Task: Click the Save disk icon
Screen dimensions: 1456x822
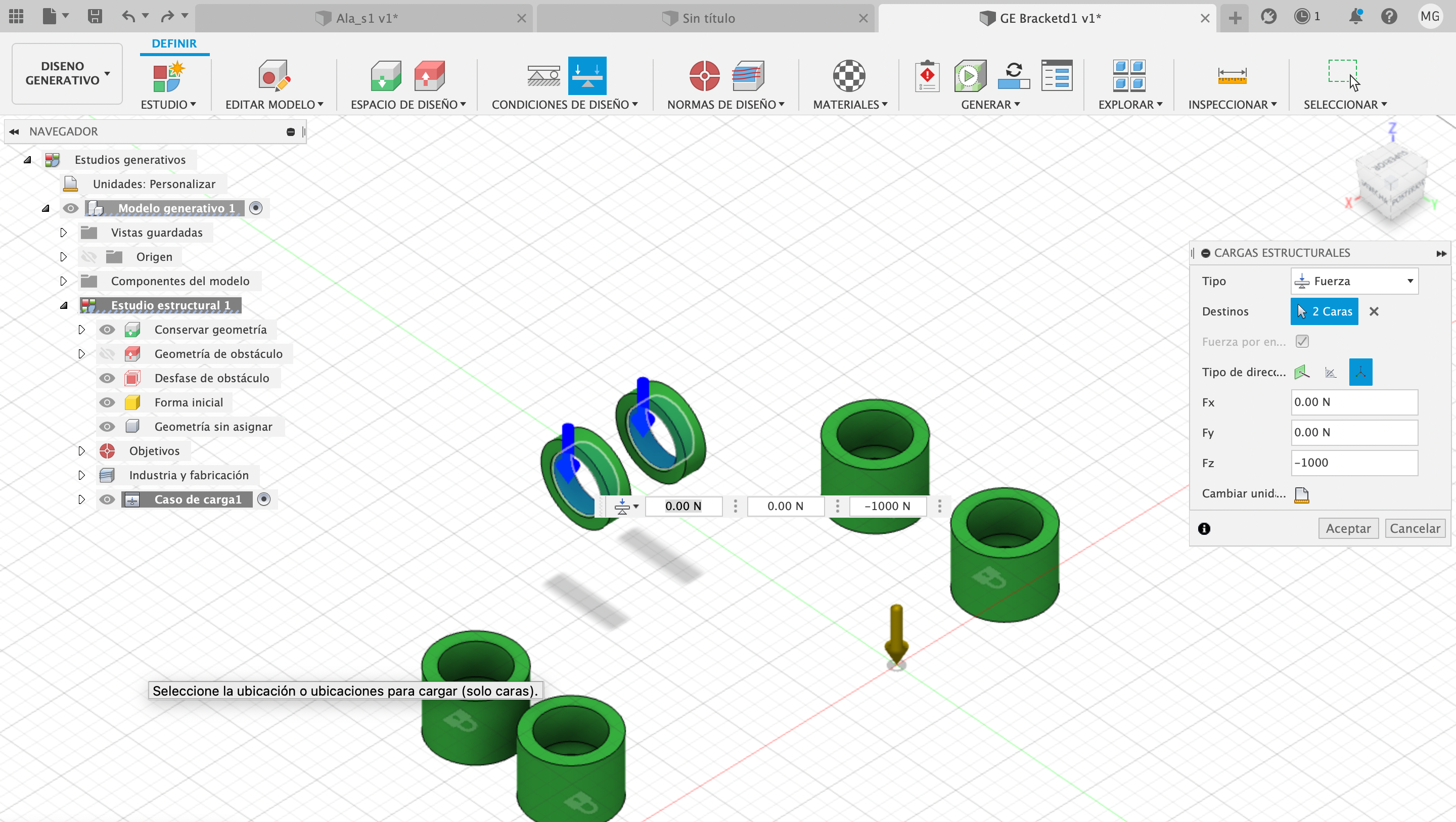Action: coord(95,16)
